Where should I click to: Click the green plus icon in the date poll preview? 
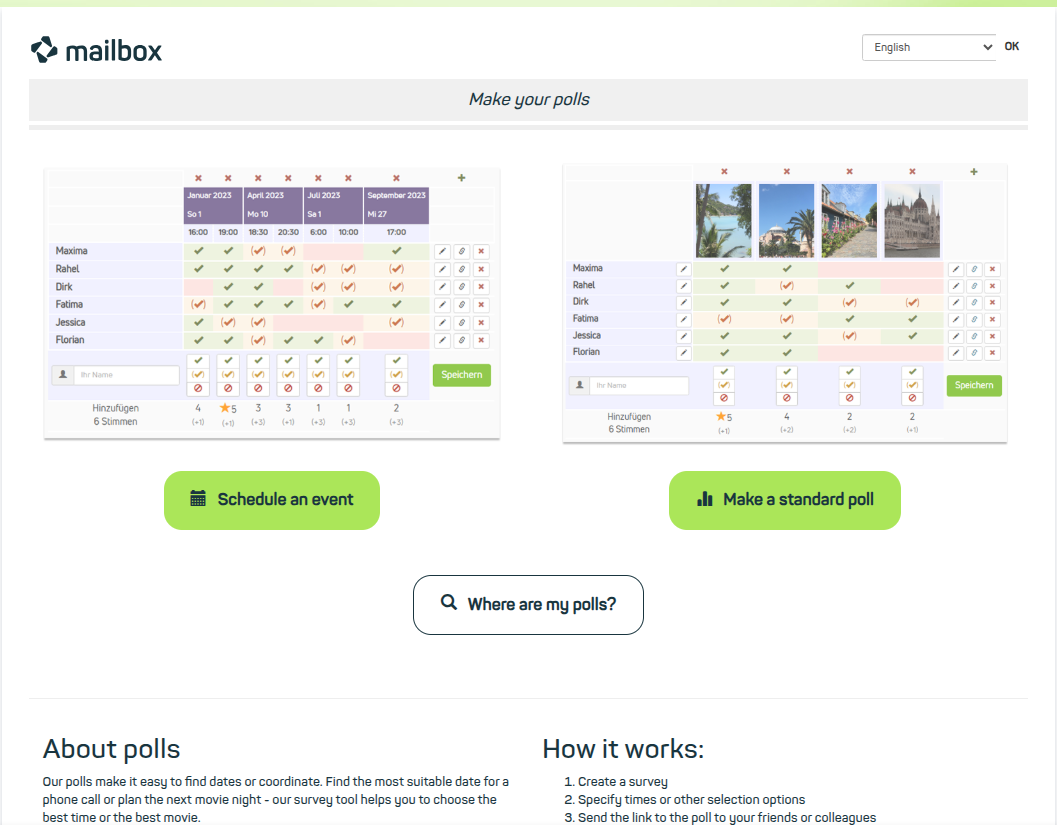[461, 178]
